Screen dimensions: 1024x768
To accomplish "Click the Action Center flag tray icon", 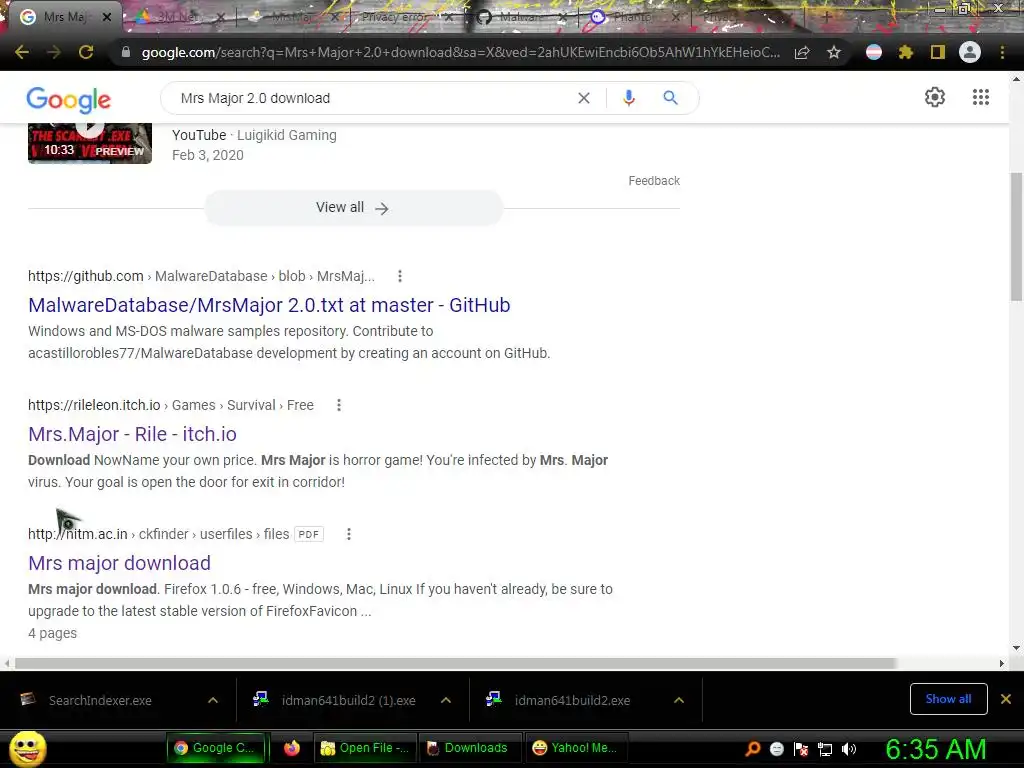I will point(801,749).
